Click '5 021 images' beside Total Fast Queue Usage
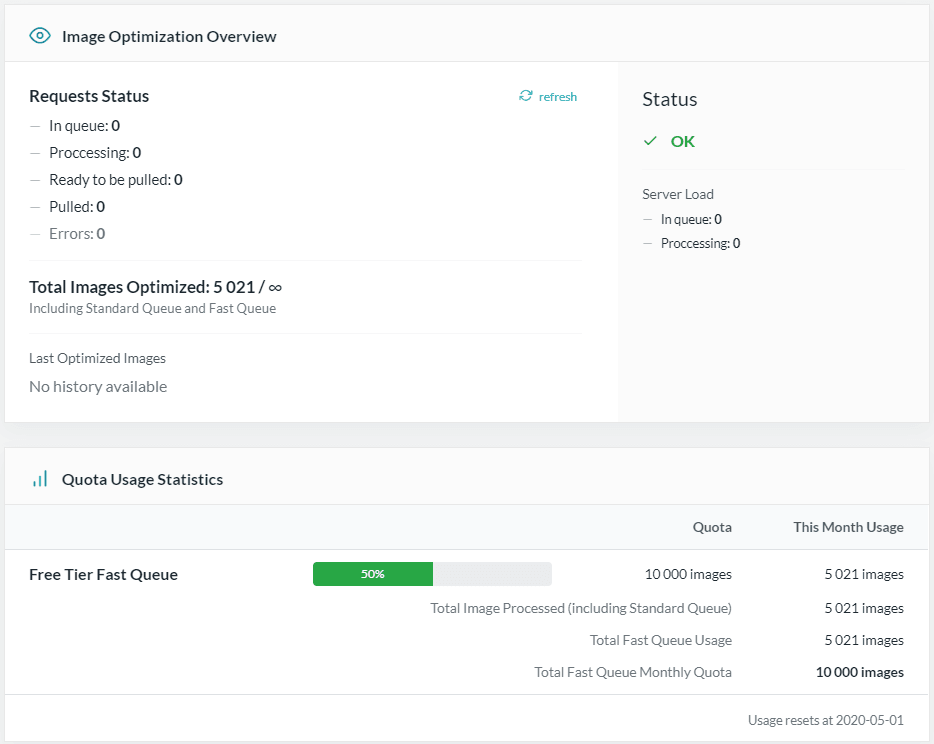Image resolution: width=934 pixels, height=744 pixels. coord(864,640)
